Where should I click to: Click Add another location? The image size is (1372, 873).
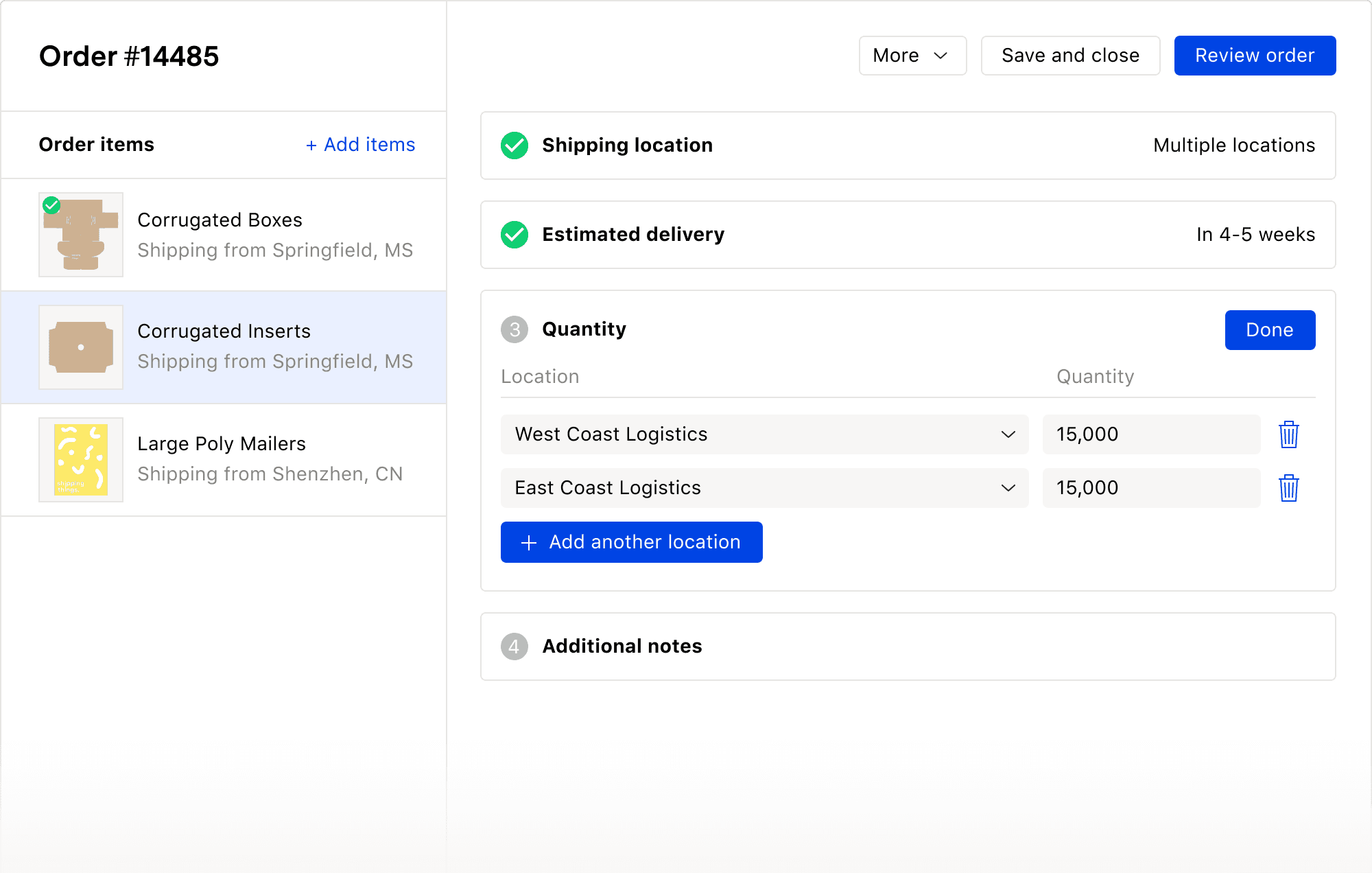point(631,542)
